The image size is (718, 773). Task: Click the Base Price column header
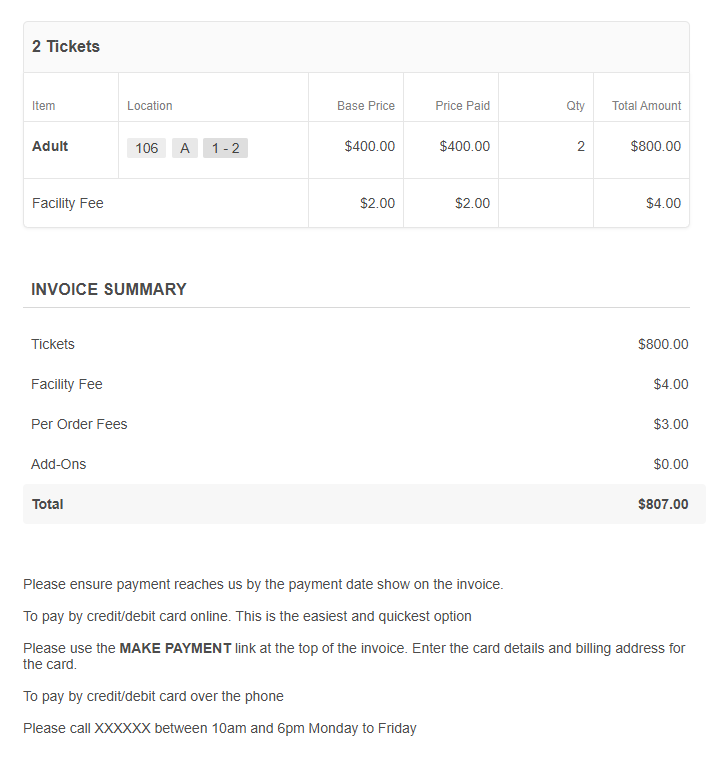coord(366,105)
